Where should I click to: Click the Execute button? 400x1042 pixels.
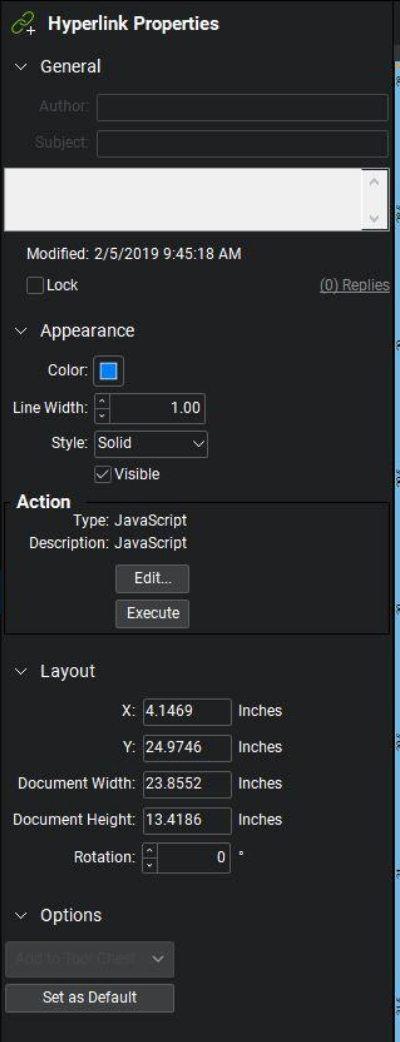(152, 613)
